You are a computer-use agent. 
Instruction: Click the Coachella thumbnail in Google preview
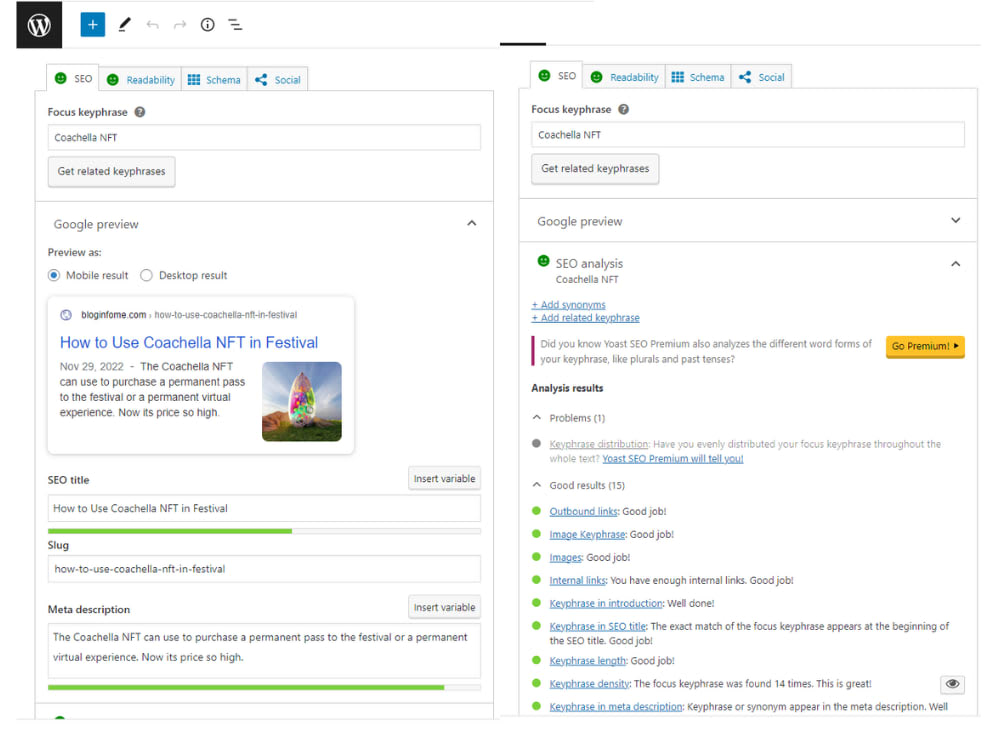(x=302, y=402)
